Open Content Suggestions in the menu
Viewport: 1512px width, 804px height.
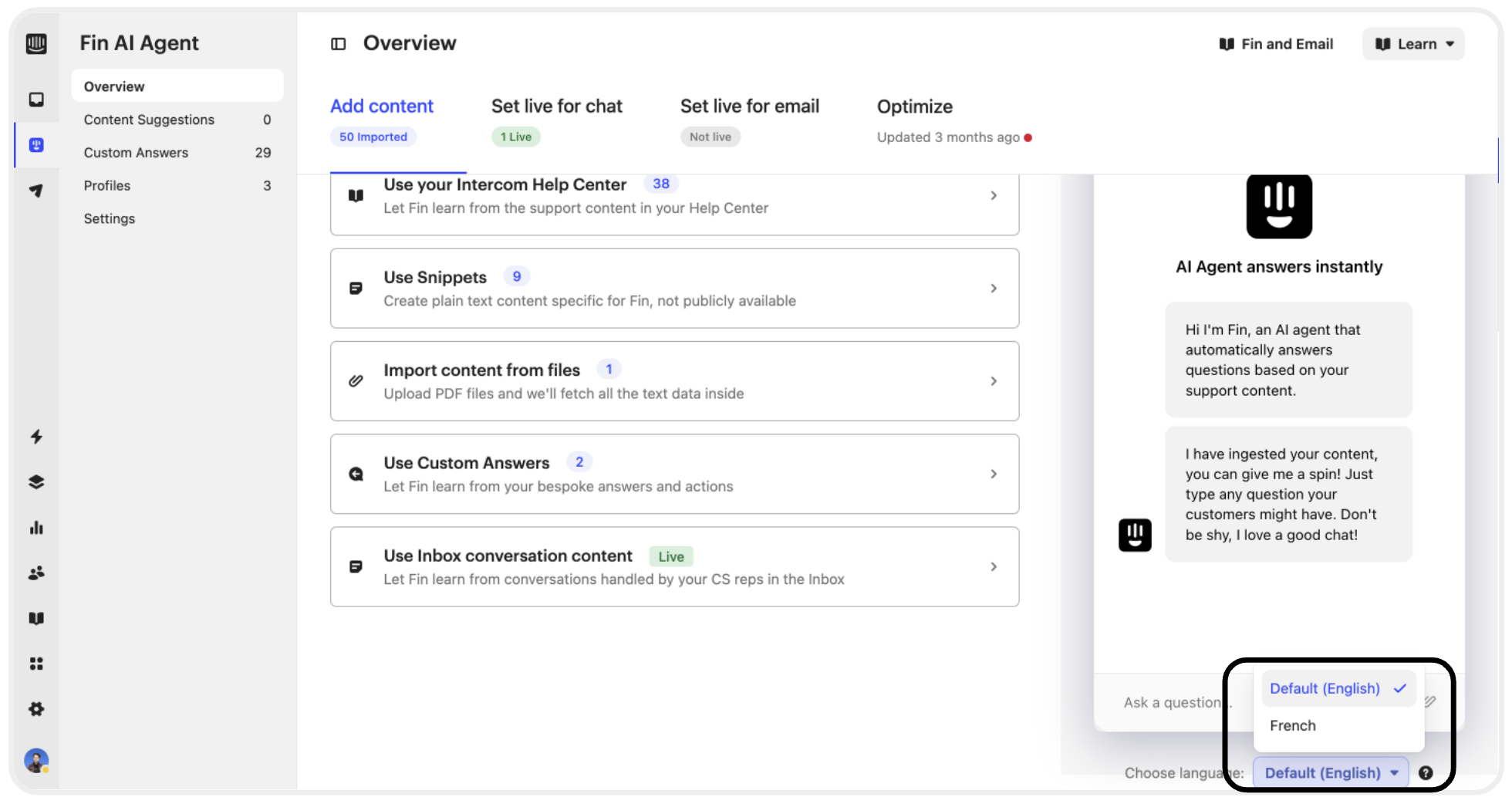pyautogui.click(x=177, y=120)
